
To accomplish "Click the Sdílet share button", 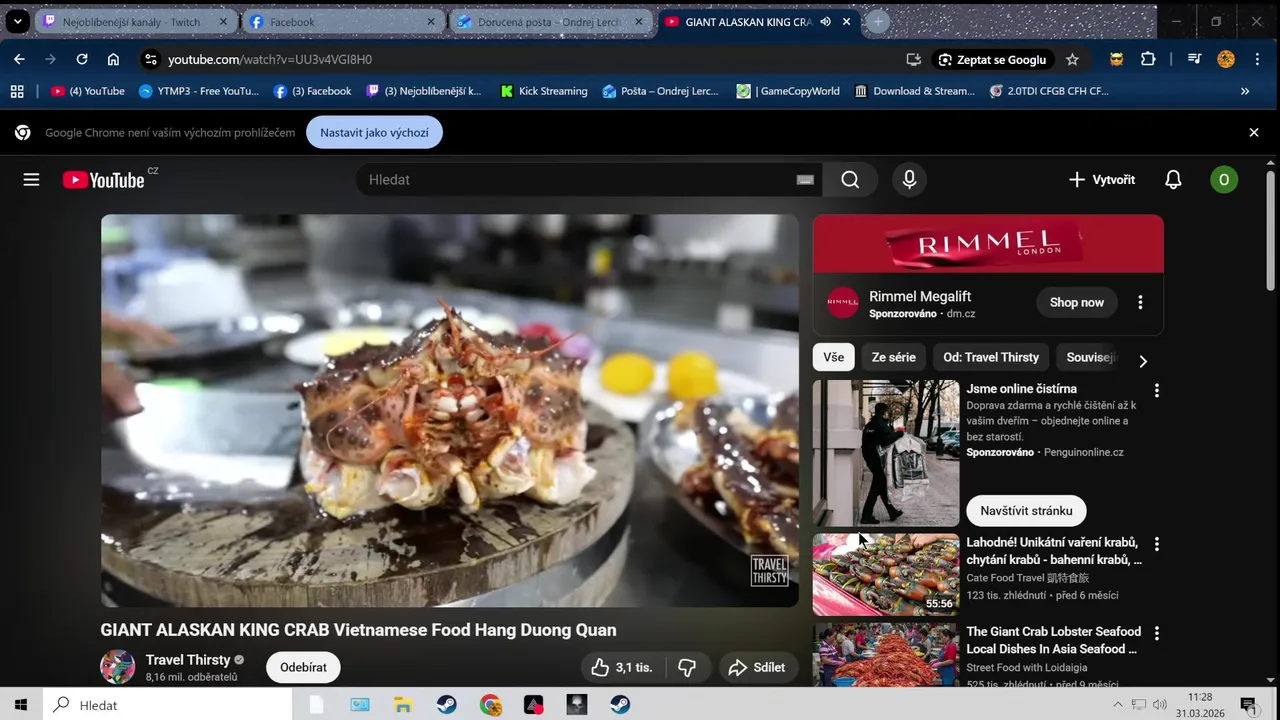I will coord(757,667).
